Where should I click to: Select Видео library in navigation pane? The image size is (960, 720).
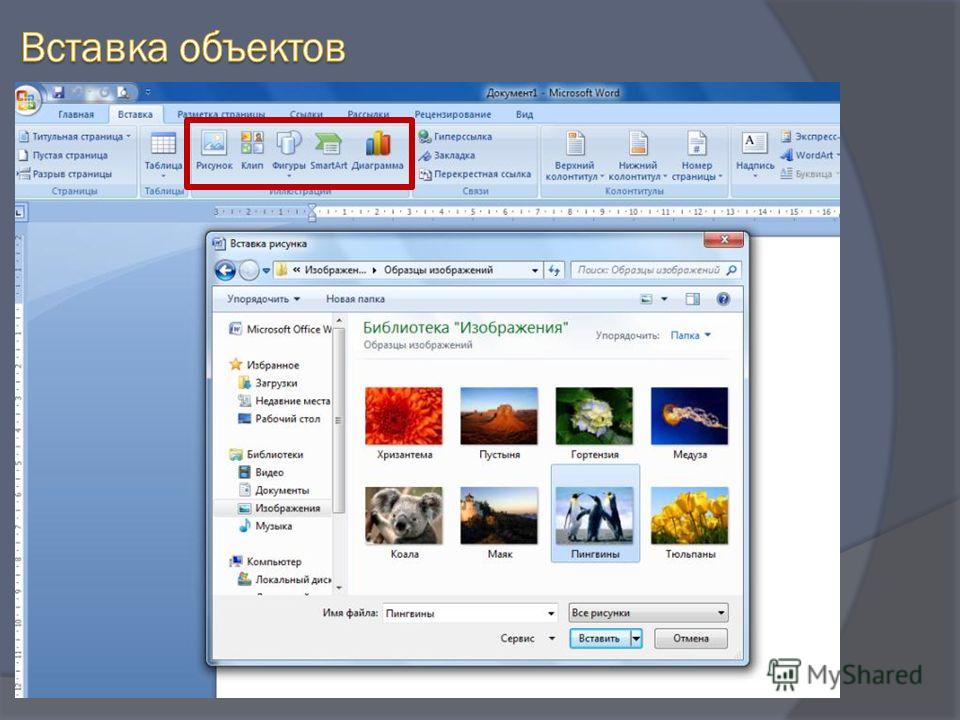point(261,473)
